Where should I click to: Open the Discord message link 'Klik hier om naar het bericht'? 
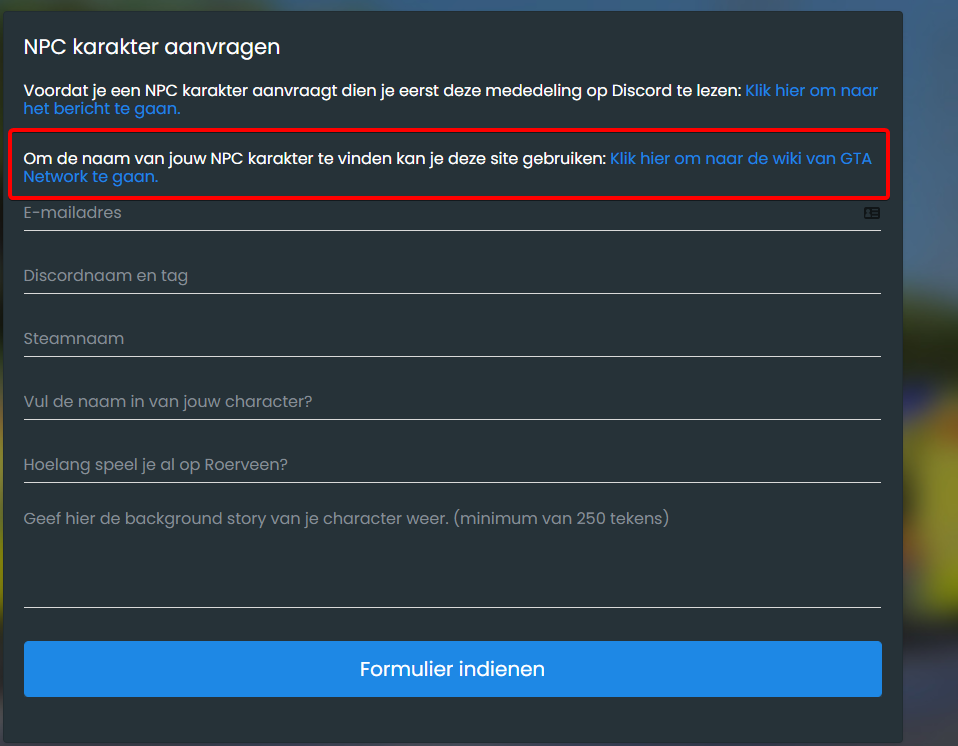(810, 90)
